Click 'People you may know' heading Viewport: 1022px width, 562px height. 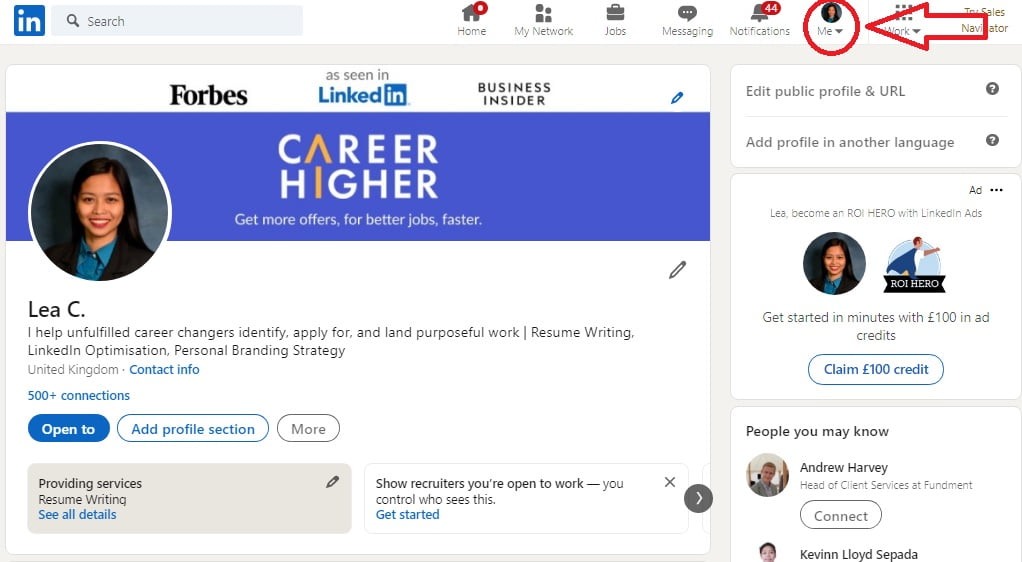click(817, 432)
